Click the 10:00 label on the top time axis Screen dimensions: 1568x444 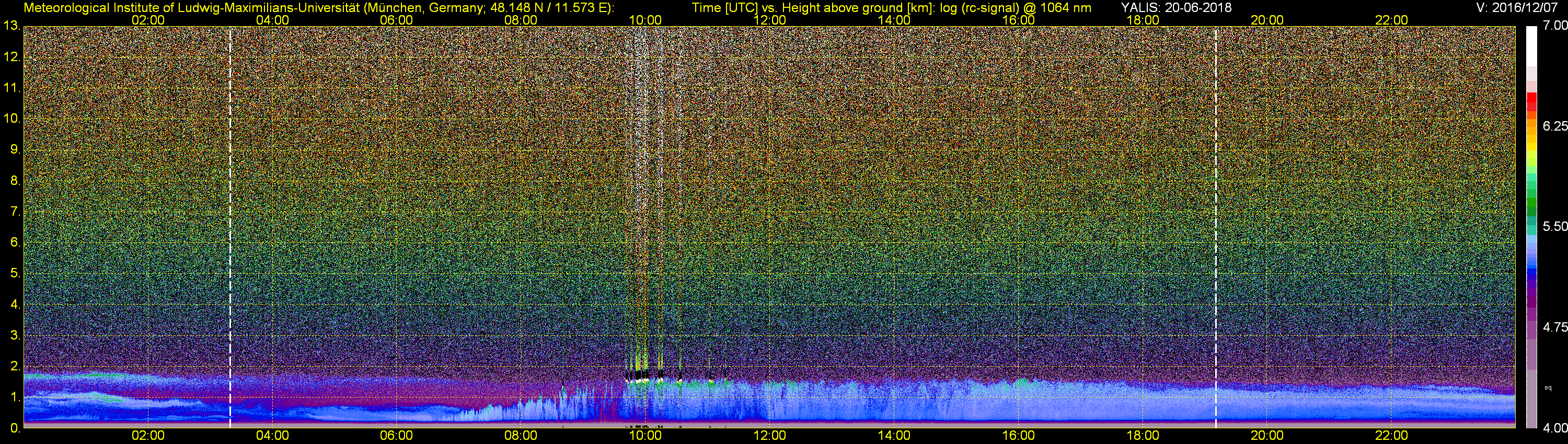[645, 20]
